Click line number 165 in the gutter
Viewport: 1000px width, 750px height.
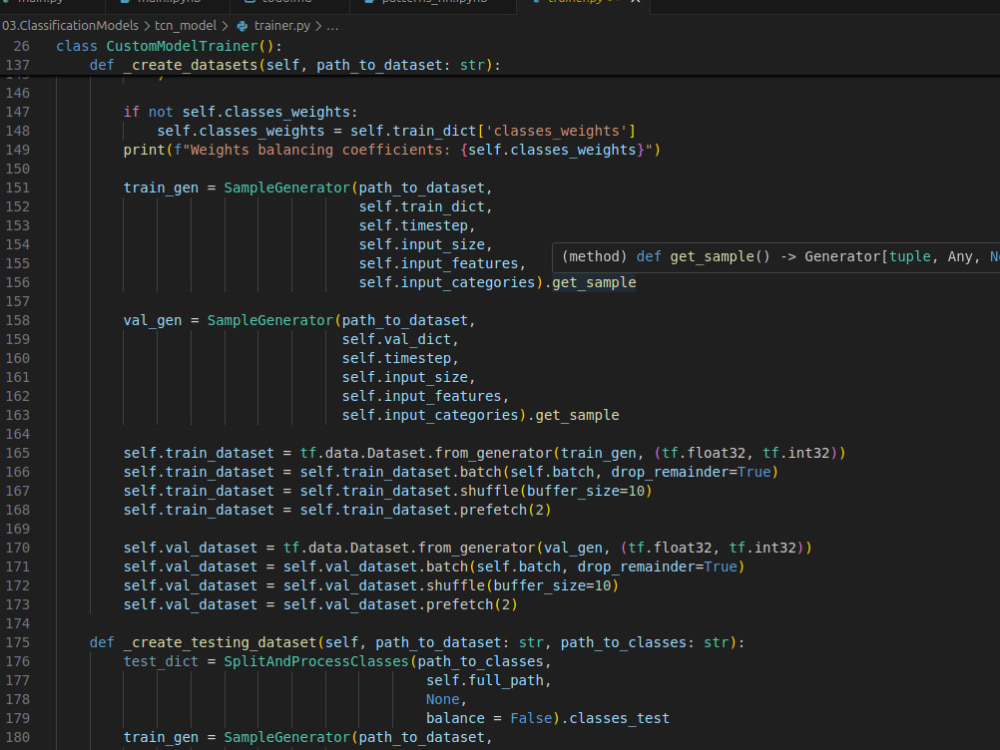click(18, 453)
